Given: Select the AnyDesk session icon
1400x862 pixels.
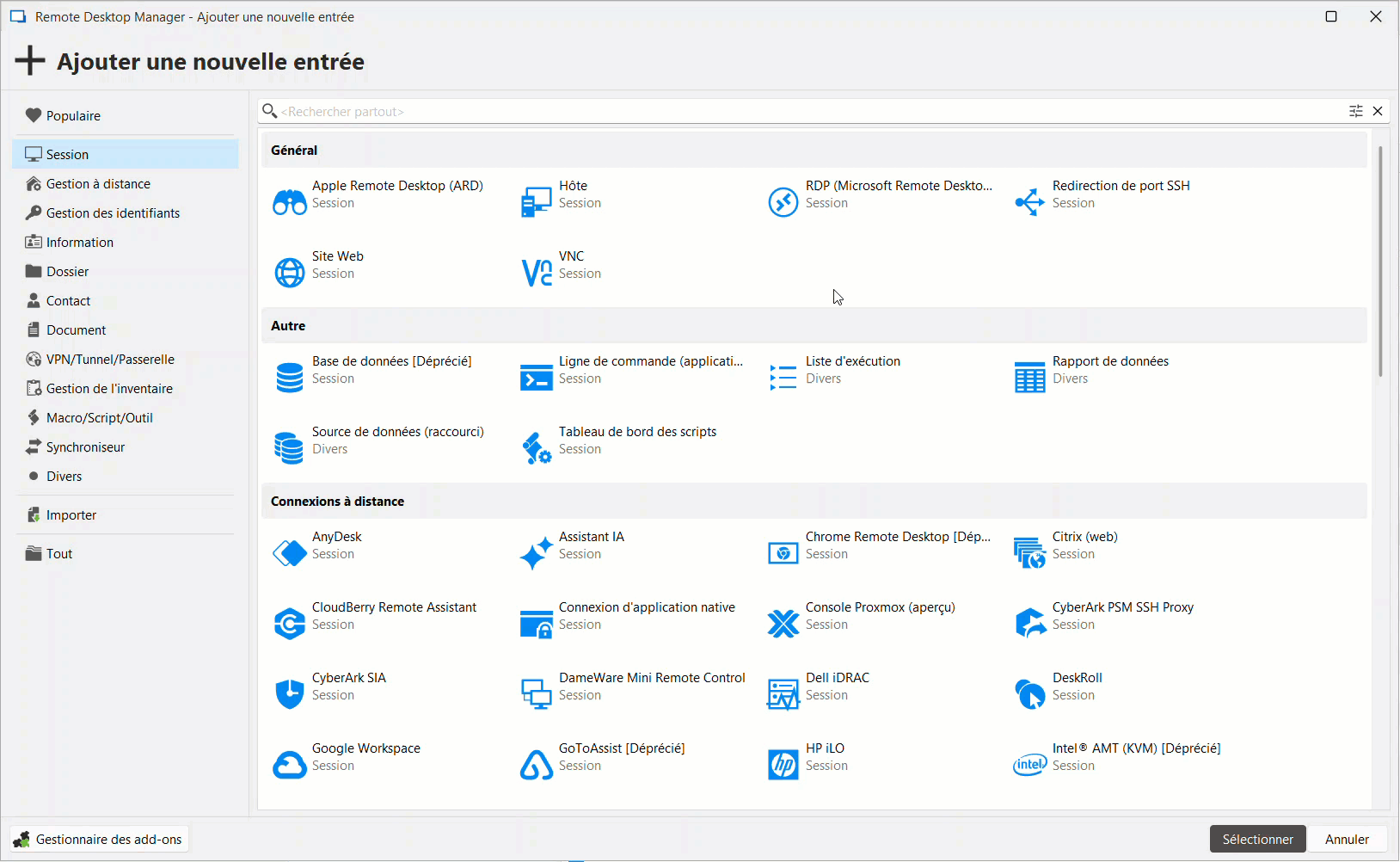Looking at the screenshot, I should coord(290,553).
